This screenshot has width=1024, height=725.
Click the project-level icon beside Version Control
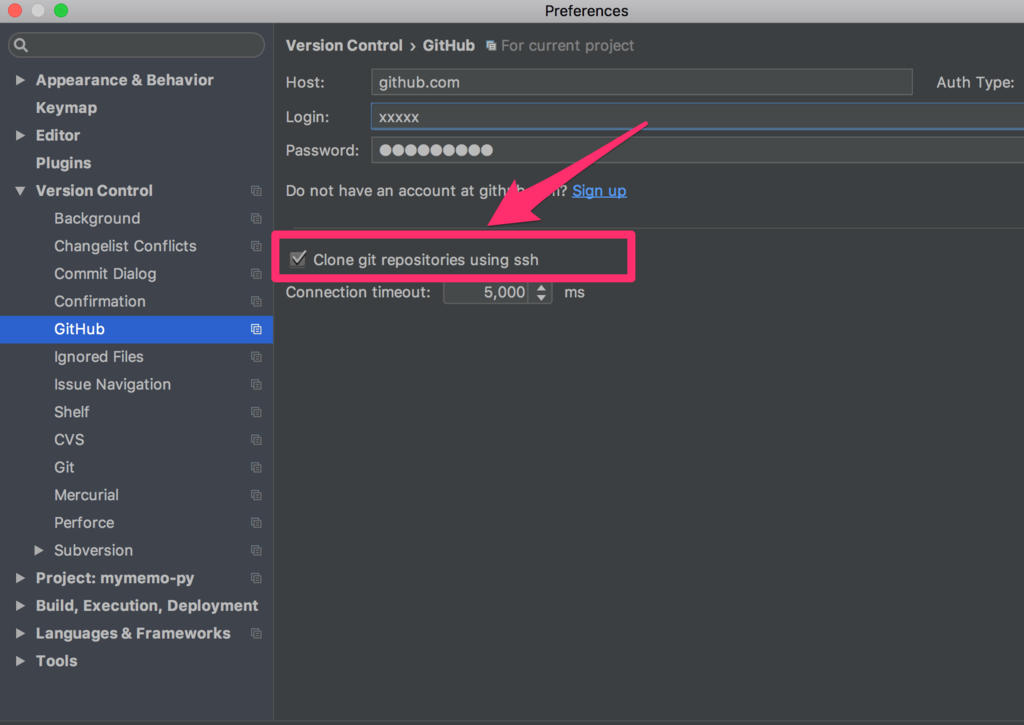click(x=256, y=191)
